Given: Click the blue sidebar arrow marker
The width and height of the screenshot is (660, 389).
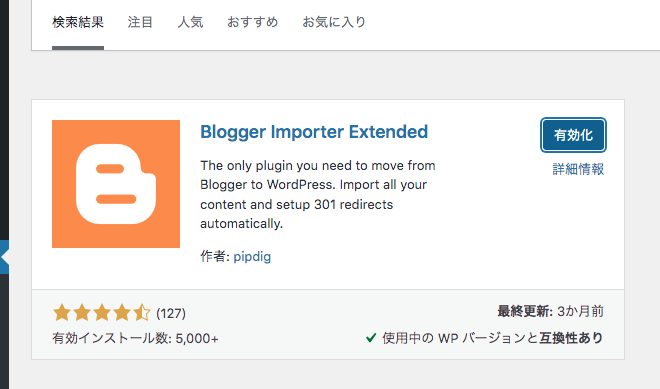Looking at the screenshot, I should [4, 257].
